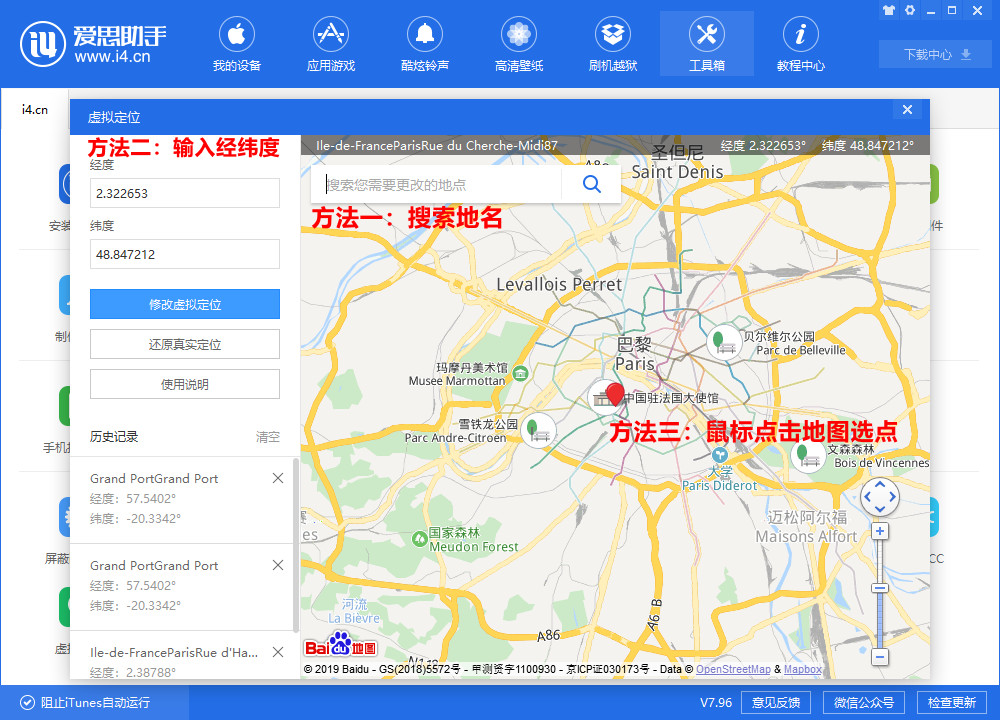1000x720 pixels.
Task: Open the 教程中心 (Tutorial Center) section
Action: [800, 43]
